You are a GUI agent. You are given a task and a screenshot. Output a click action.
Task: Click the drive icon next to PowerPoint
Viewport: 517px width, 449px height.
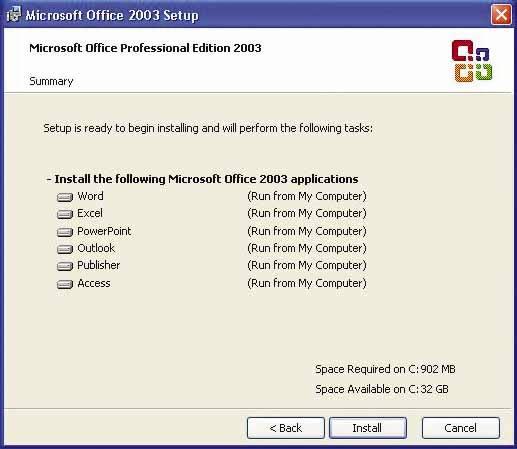[65, 232]
